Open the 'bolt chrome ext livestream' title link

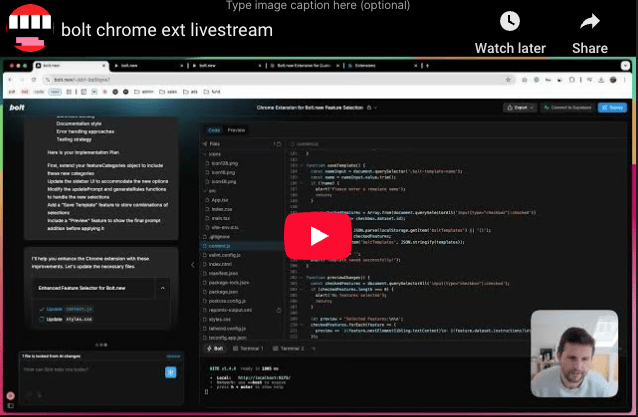click(167, 30)
